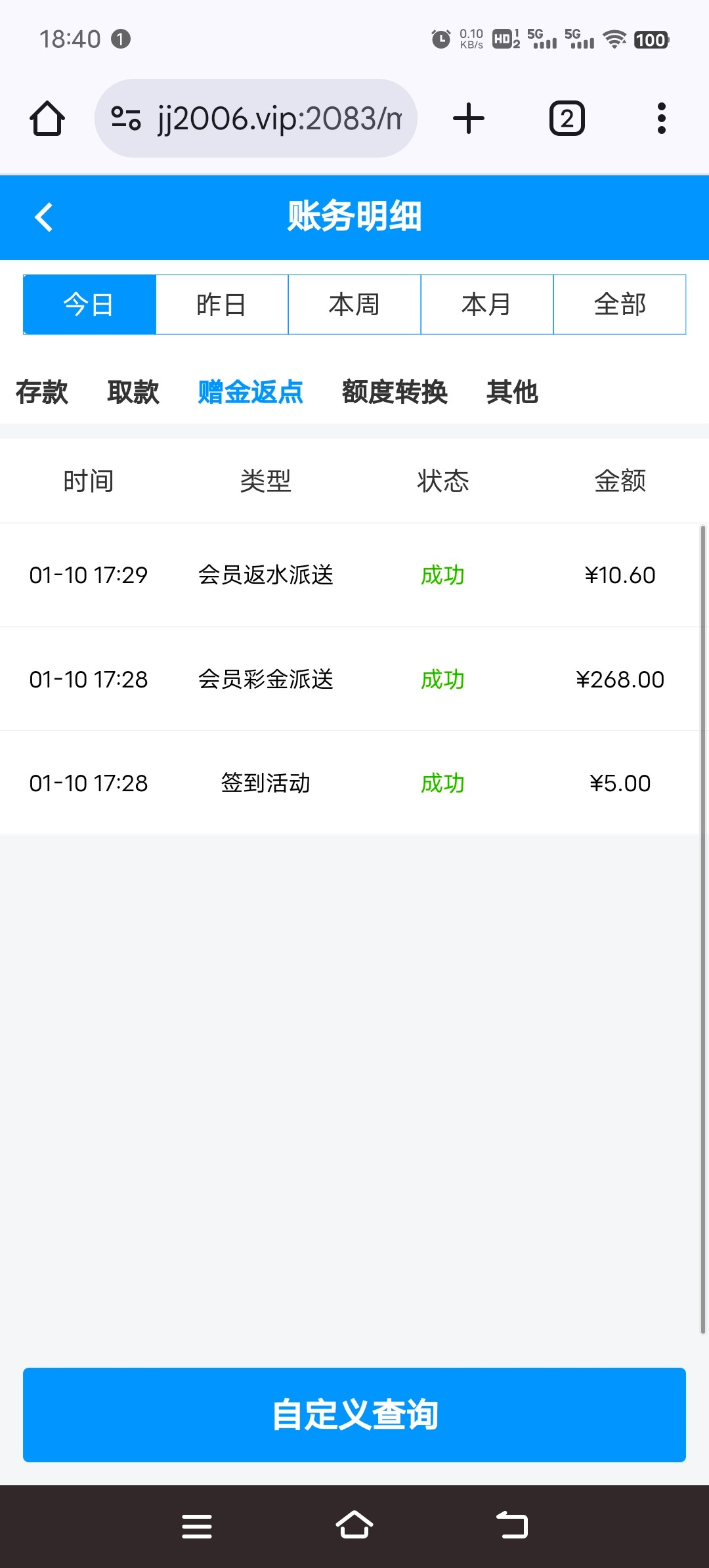Switch to the 本月 date filter
The width and height of the screenshot is (709, 1568).
[487, 305]
